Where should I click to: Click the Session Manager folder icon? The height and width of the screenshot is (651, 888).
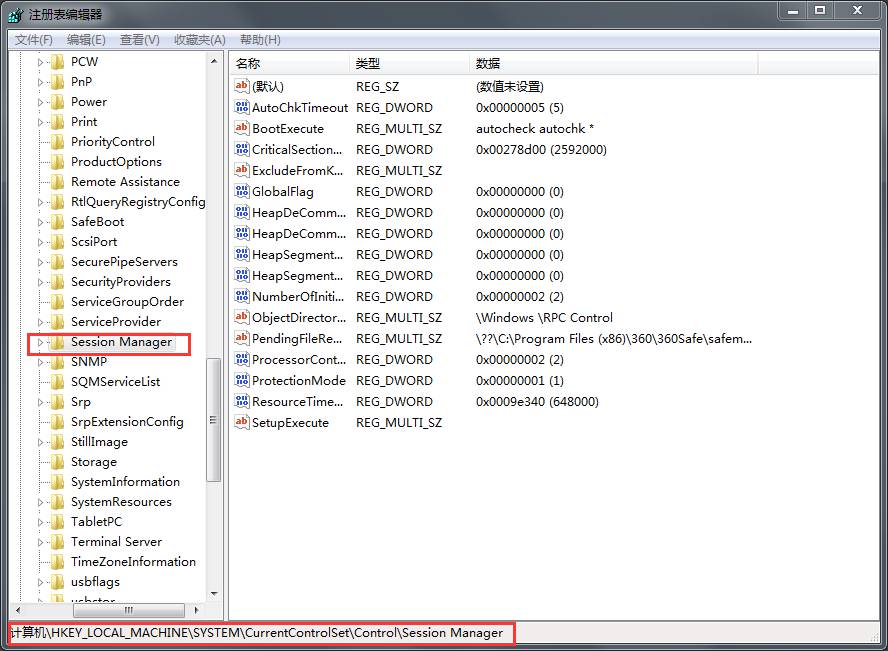[x=57, y=342]
